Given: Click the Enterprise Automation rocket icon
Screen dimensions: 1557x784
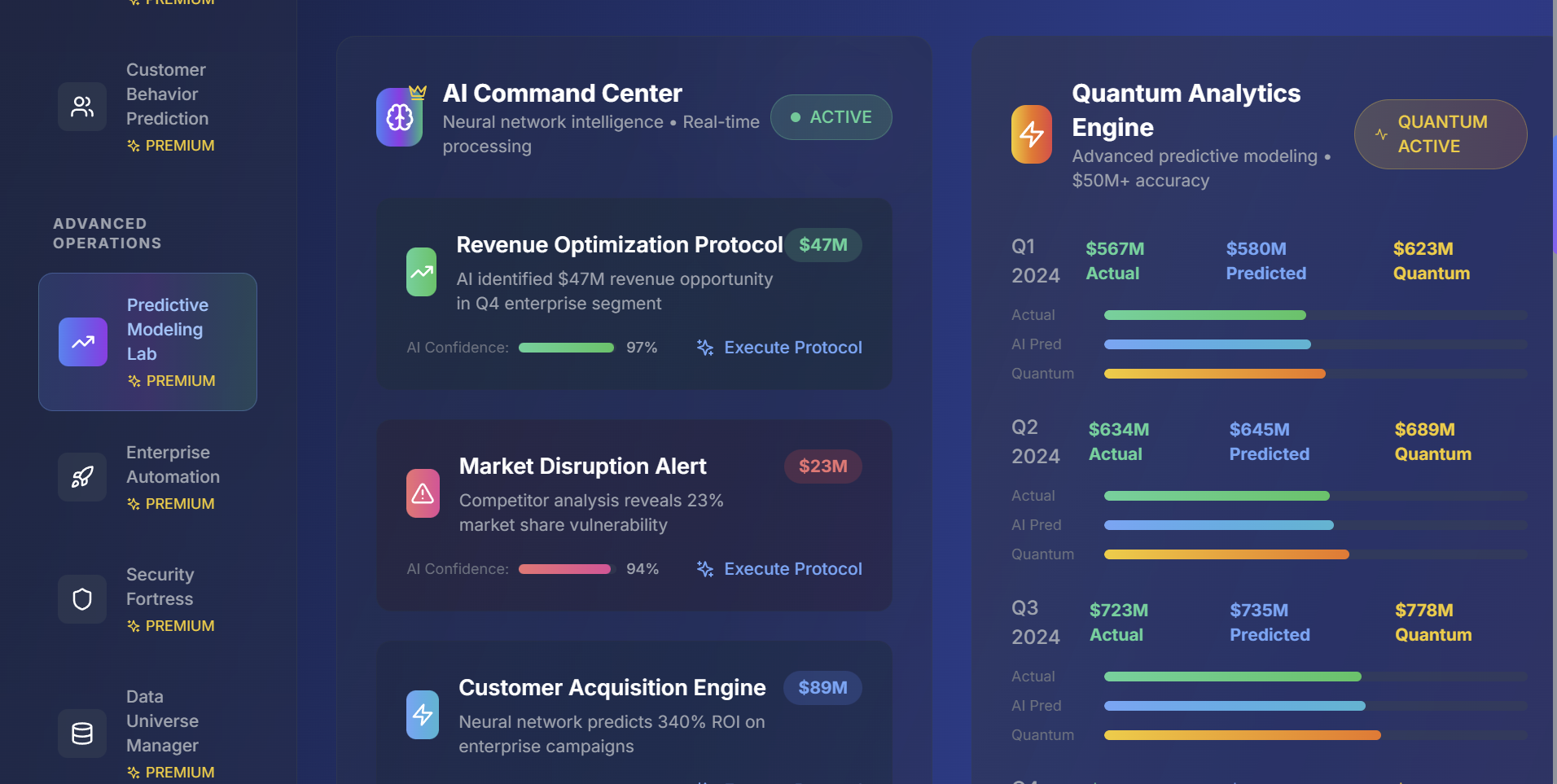Looking at the screenshot, I should pyautogui.click(x=82, y=477).
